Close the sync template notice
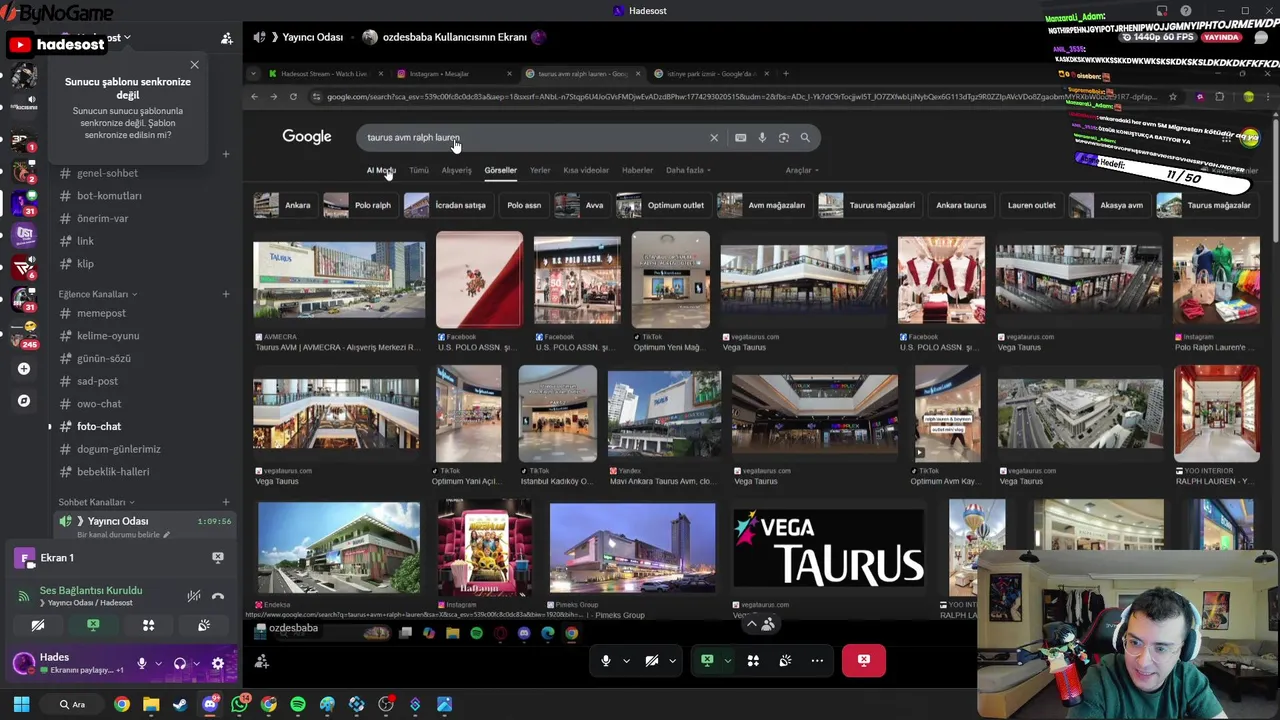The width and height of the screenshot is (1280, 720). tap(194, 66)
